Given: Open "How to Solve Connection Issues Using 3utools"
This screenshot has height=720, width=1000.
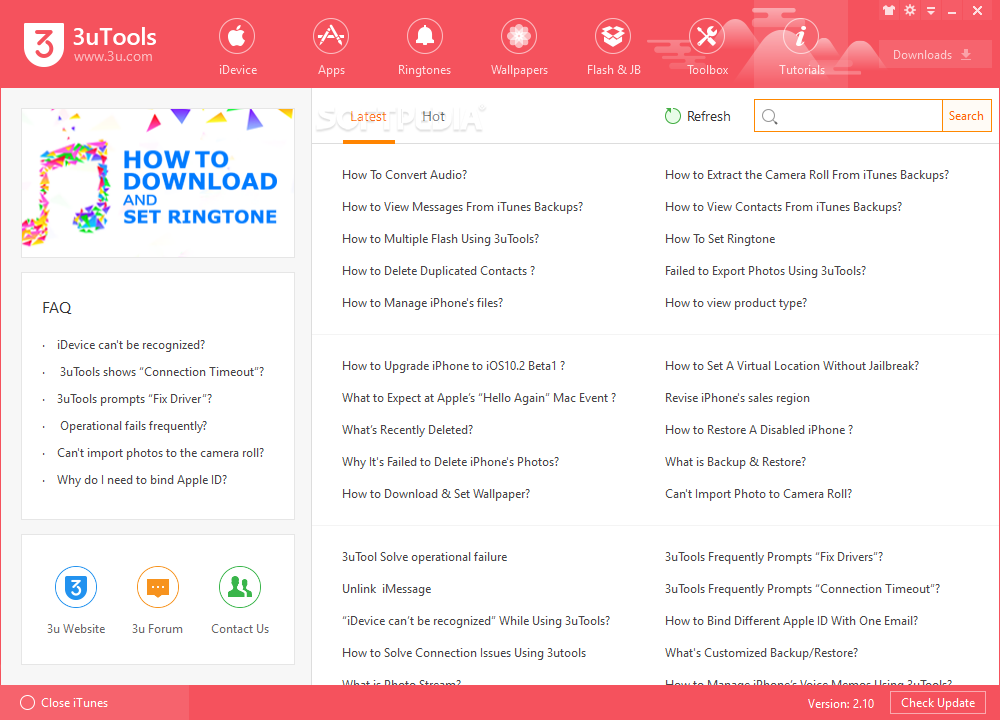Looking at the screenshot, I should pos(464,653).
